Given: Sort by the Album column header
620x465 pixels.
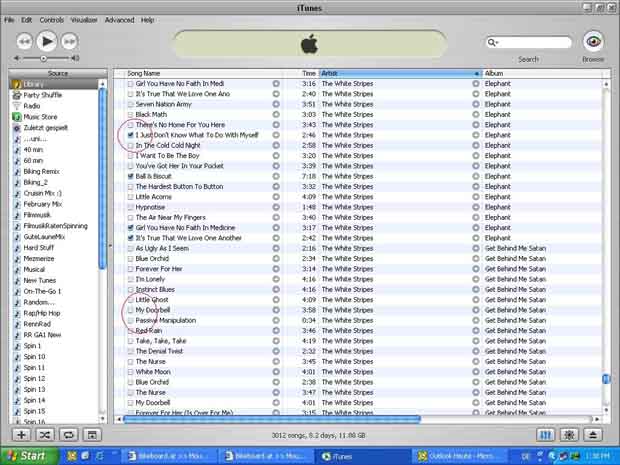Looking at the screenshot, I should [542, 73].
